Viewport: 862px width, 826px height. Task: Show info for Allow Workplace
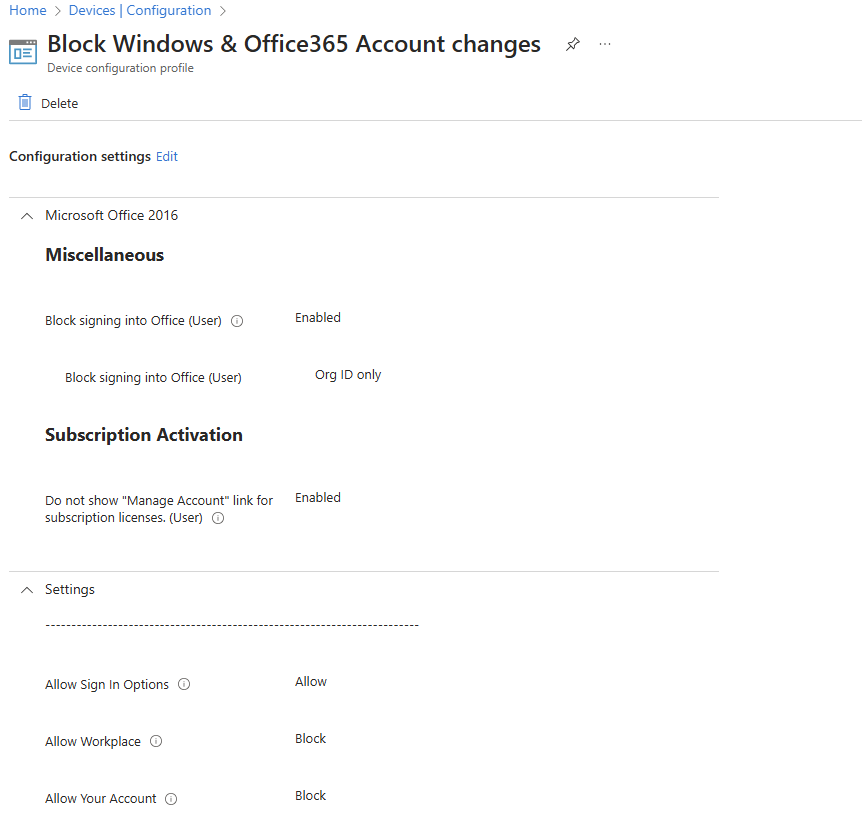coord(156,741)
